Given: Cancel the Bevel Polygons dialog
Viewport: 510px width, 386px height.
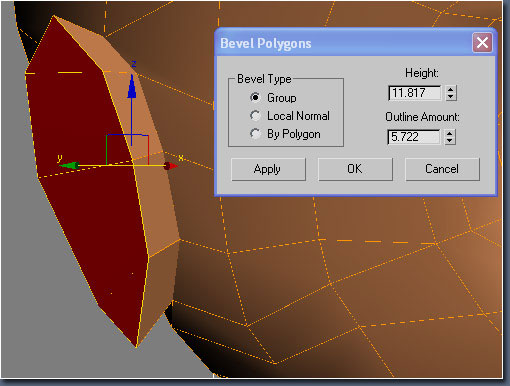Looking at the screenshot, I should click(x=442, y=169).
